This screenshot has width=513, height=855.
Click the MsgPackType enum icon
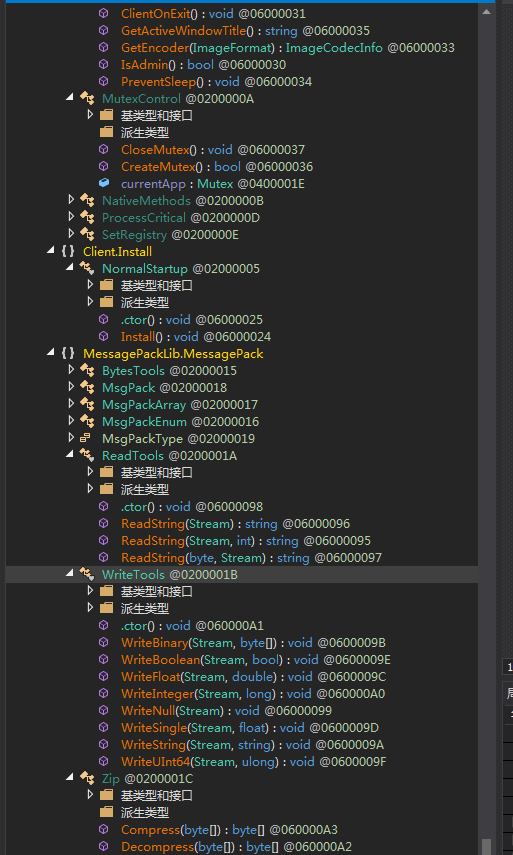pos(86,438)
